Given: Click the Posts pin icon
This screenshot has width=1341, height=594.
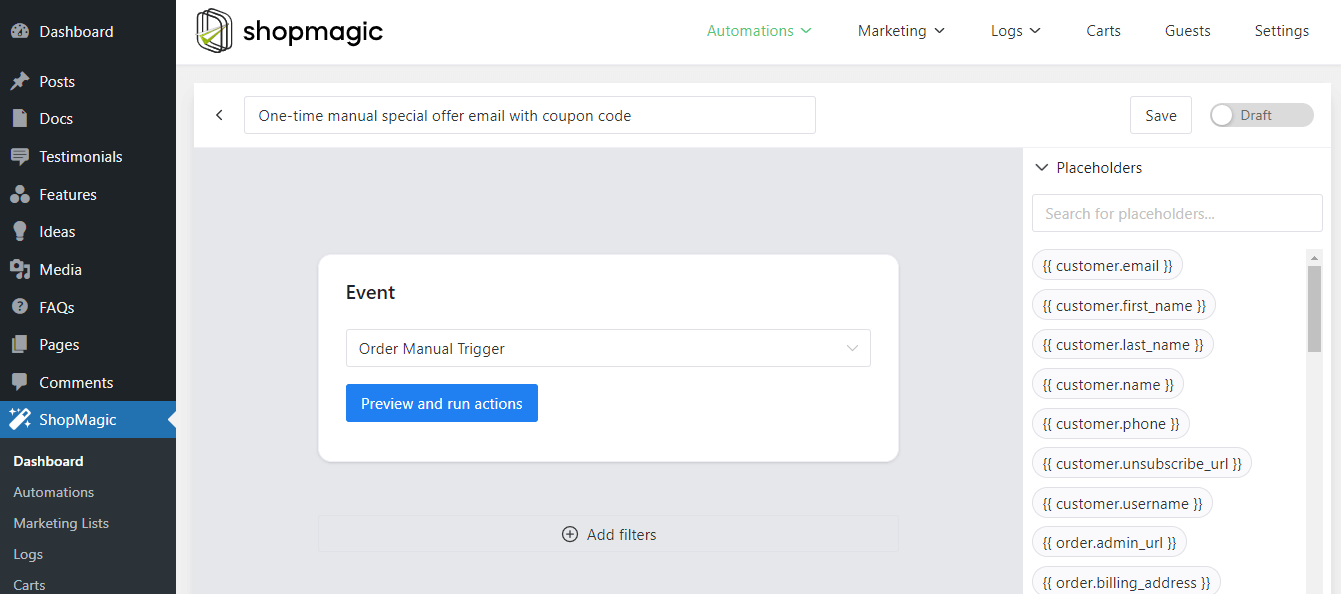Looking at the screenshot, I should click(19, 81).
